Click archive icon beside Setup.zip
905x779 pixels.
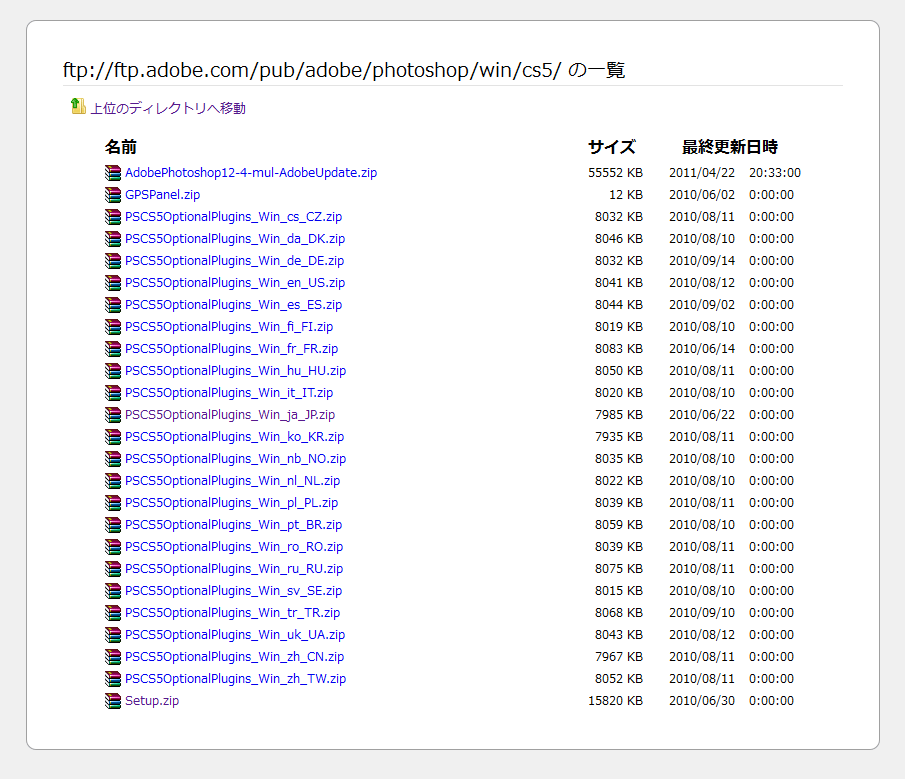tap(113, 699)
